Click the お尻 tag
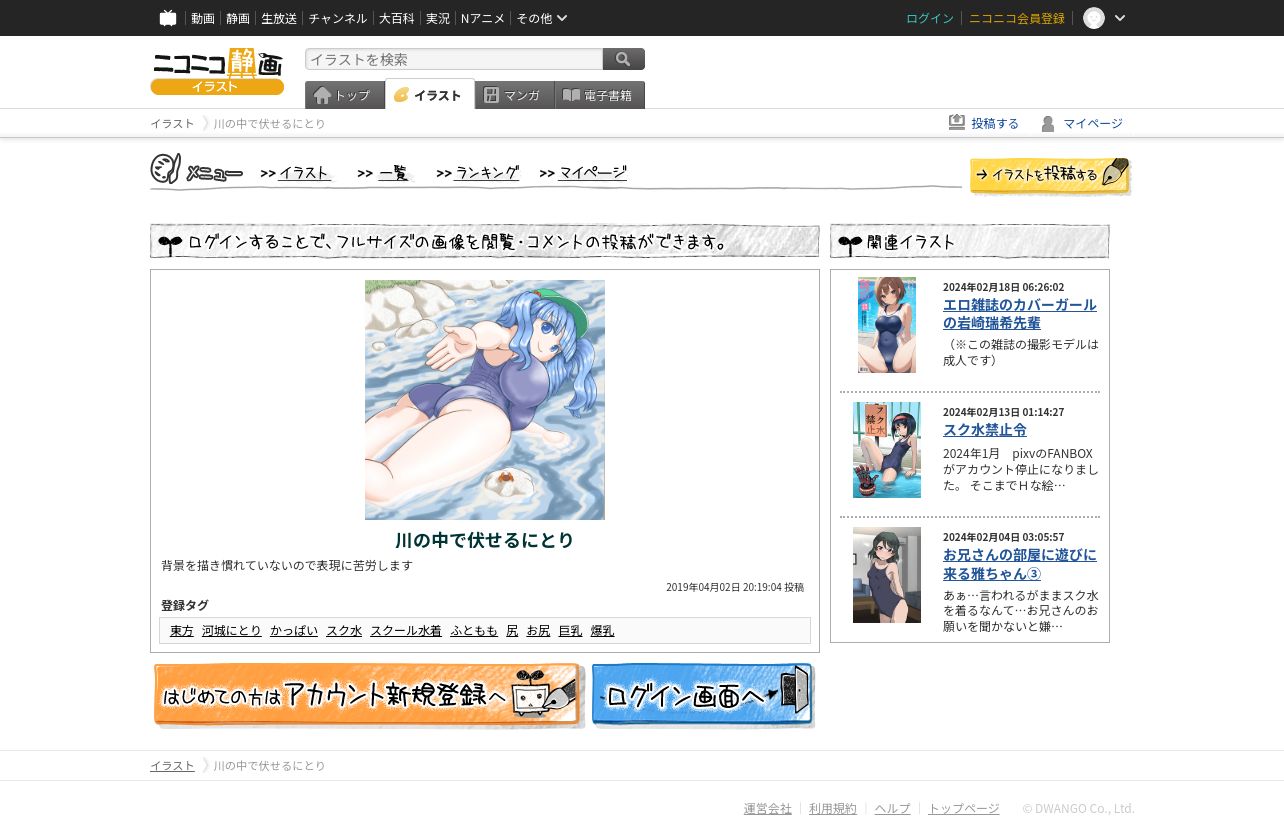The height and width of the screenshot is (835, 1284). click(x=538, y=631)
